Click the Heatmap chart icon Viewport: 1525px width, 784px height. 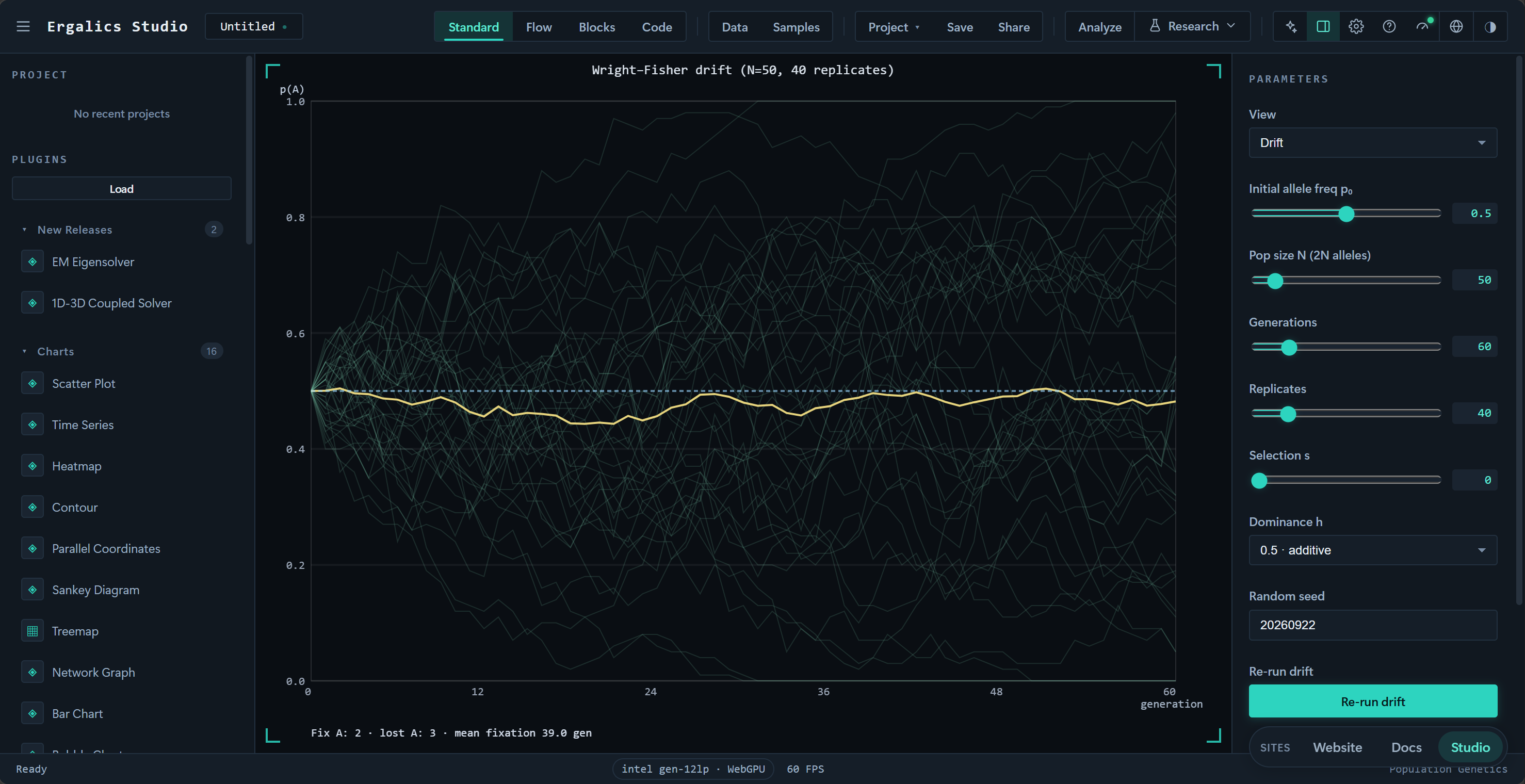33,466
